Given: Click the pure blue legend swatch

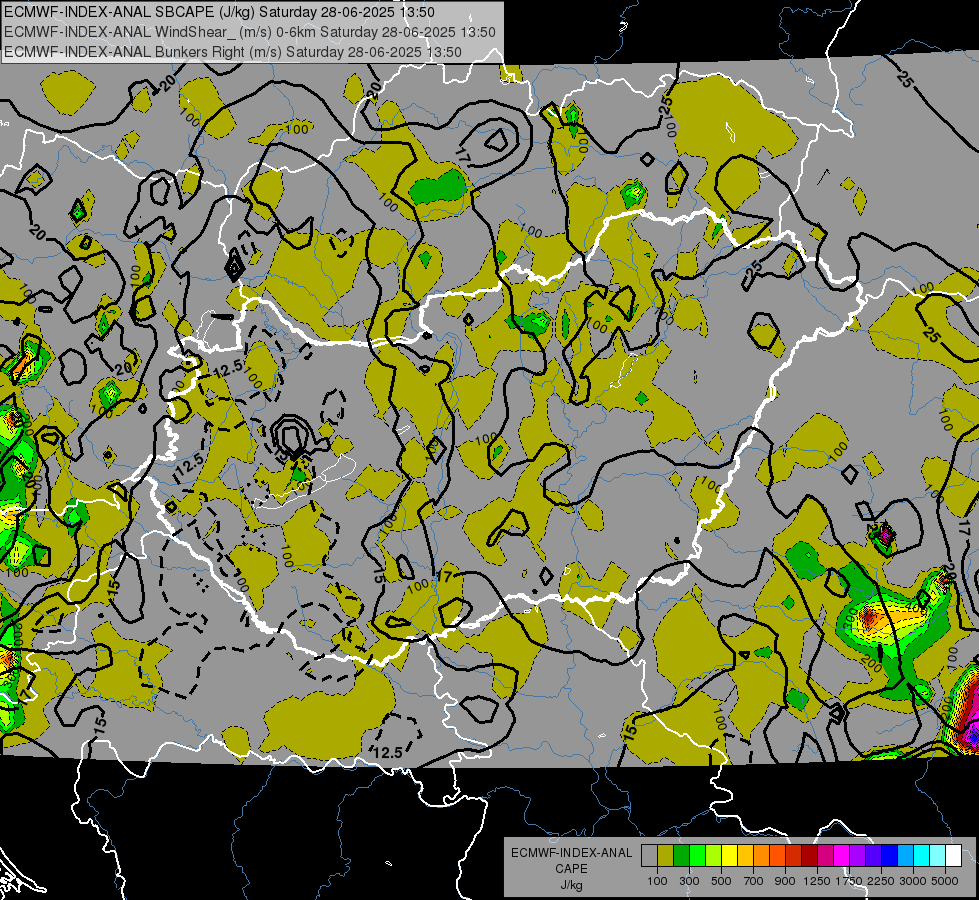Looking at the screenshot, I should (x=889, y=855).
